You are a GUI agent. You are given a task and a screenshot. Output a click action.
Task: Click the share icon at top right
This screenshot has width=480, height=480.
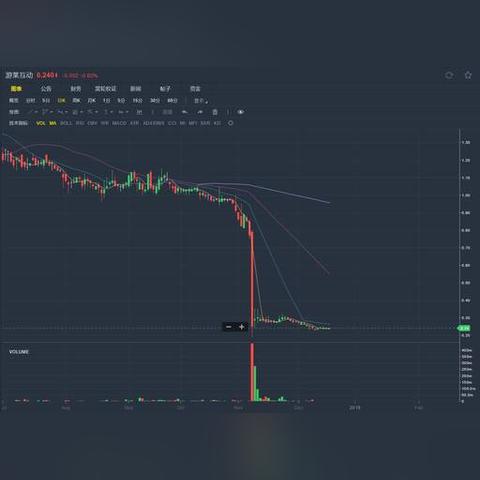coord(449,75)
